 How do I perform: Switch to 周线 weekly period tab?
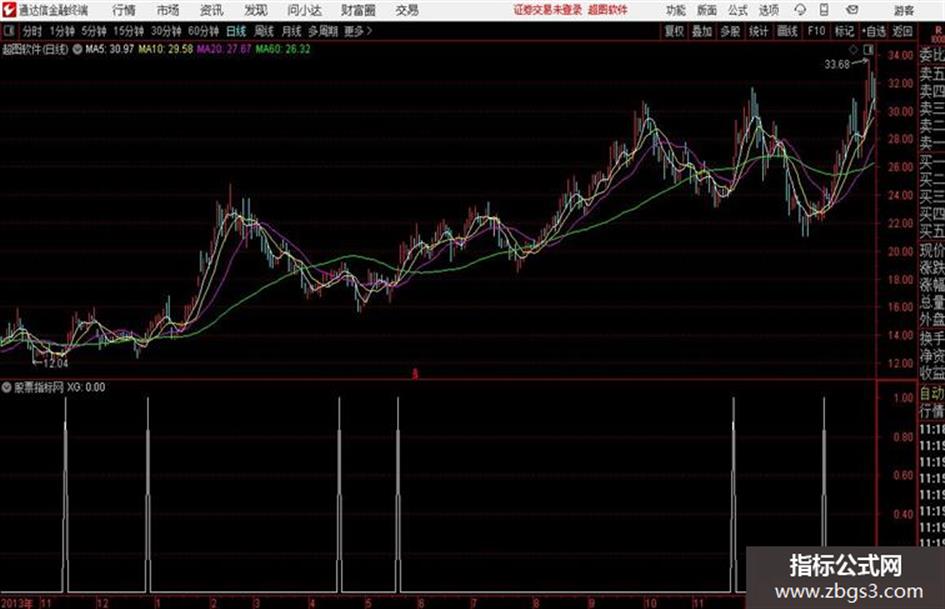tap(264, 31)
